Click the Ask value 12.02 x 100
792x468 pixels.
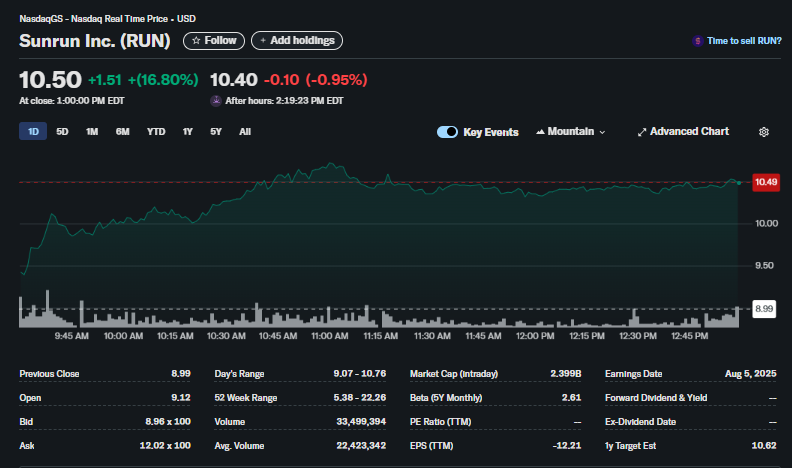165,445
